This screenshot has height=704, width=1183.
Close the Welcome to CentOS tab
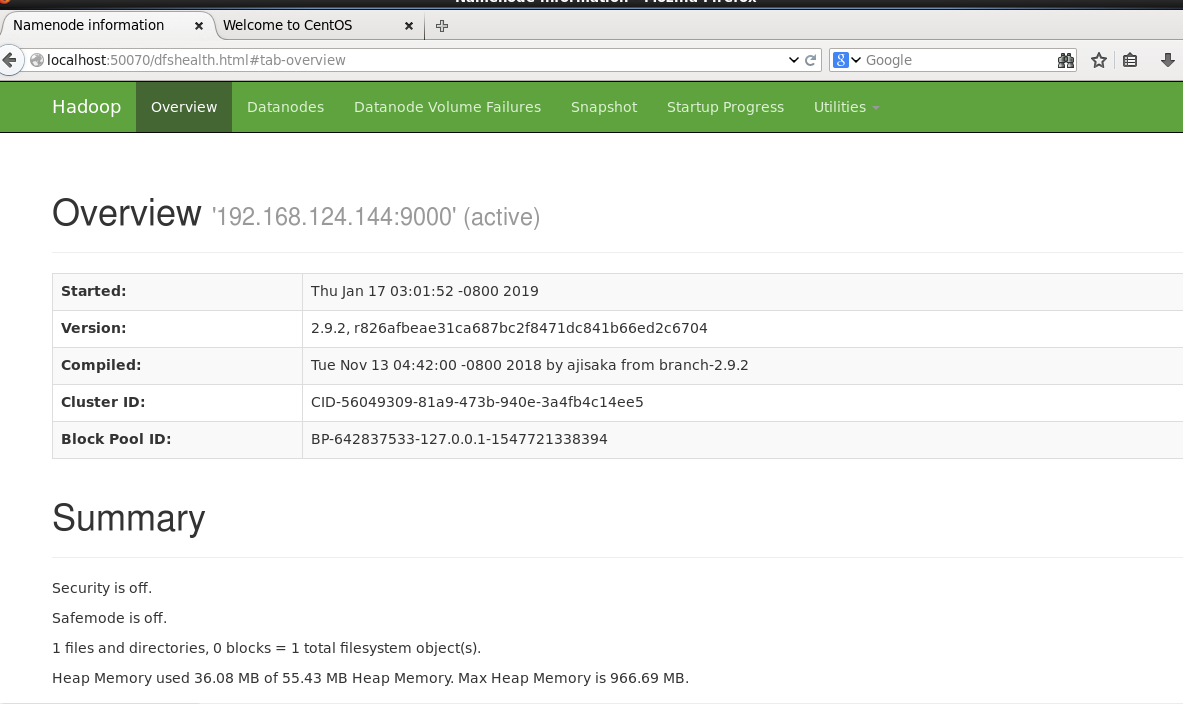coord(408,26)
